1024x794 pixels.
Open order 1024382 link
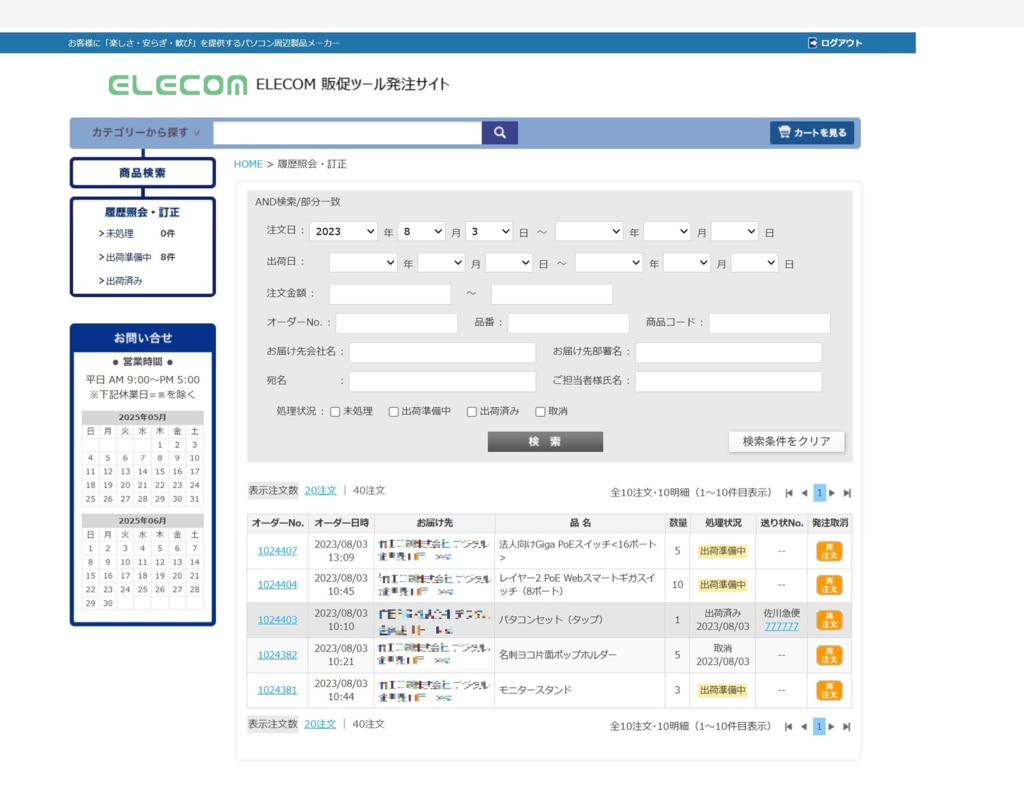pos(278,655)
